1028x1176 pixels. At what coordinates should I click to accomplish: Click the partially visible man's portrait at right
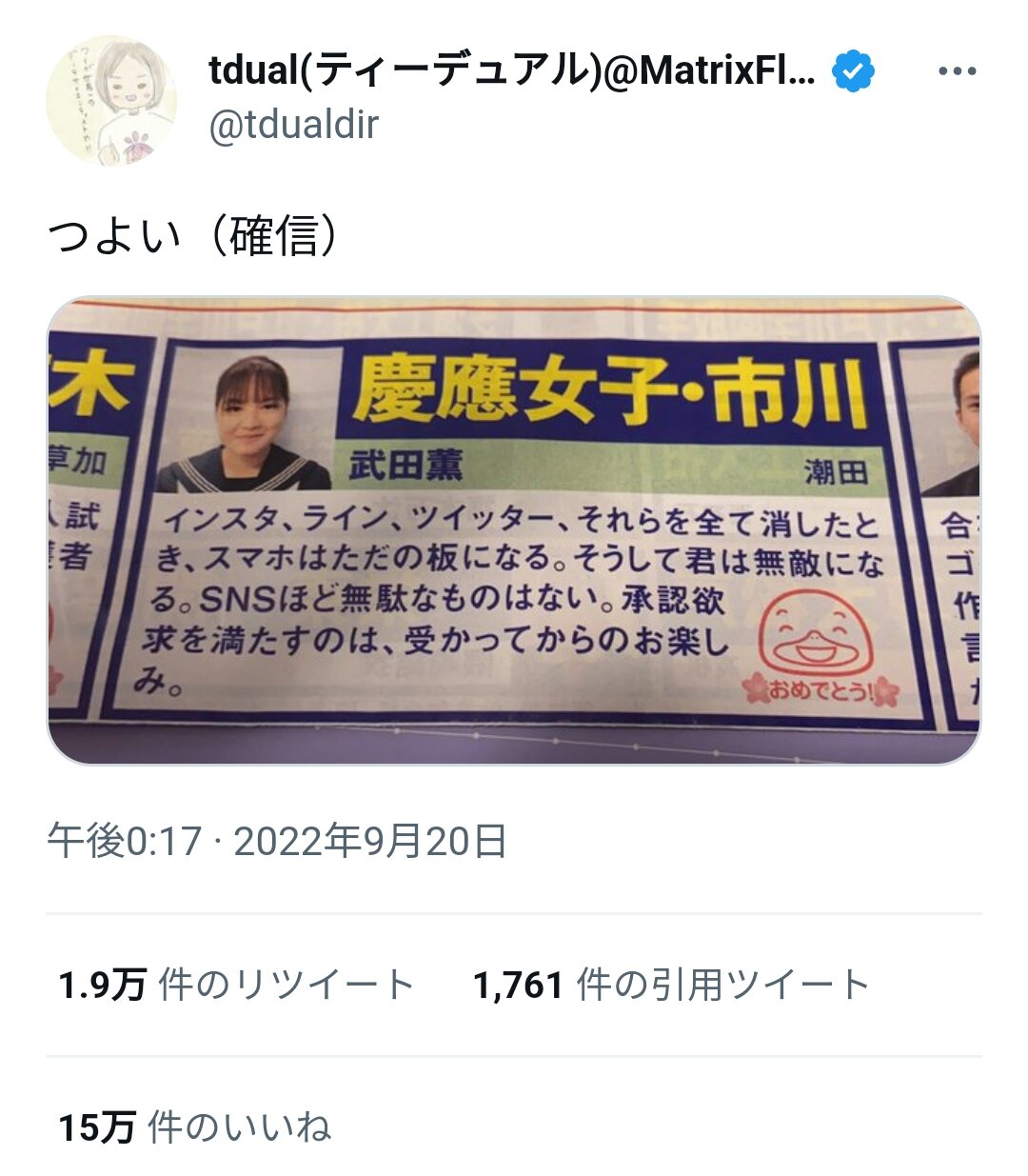click(956, 422)
